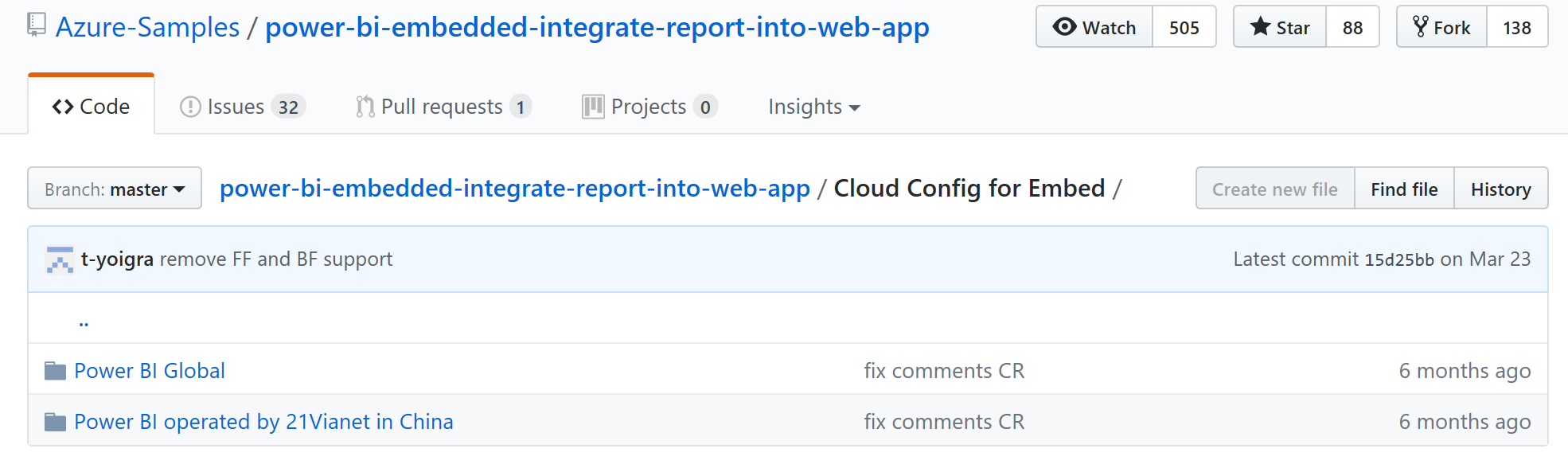This screenshot has width=1568, height=464.
Task: Open the Pull requests tab
Action: 443,107
